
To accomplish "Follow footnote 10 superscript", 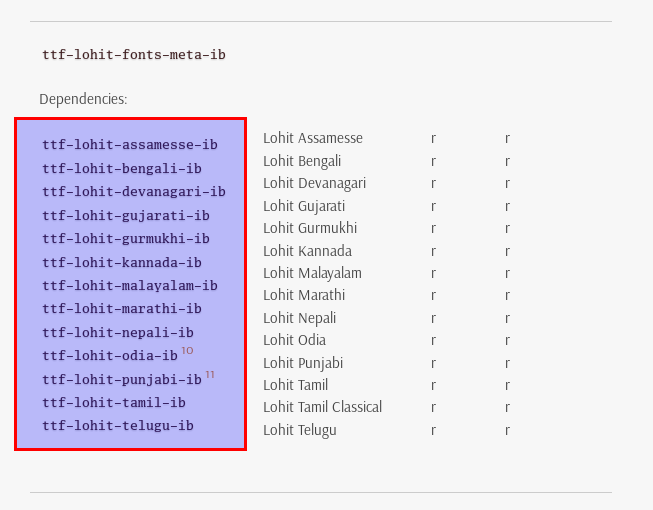I will click(x=187, y=351).
